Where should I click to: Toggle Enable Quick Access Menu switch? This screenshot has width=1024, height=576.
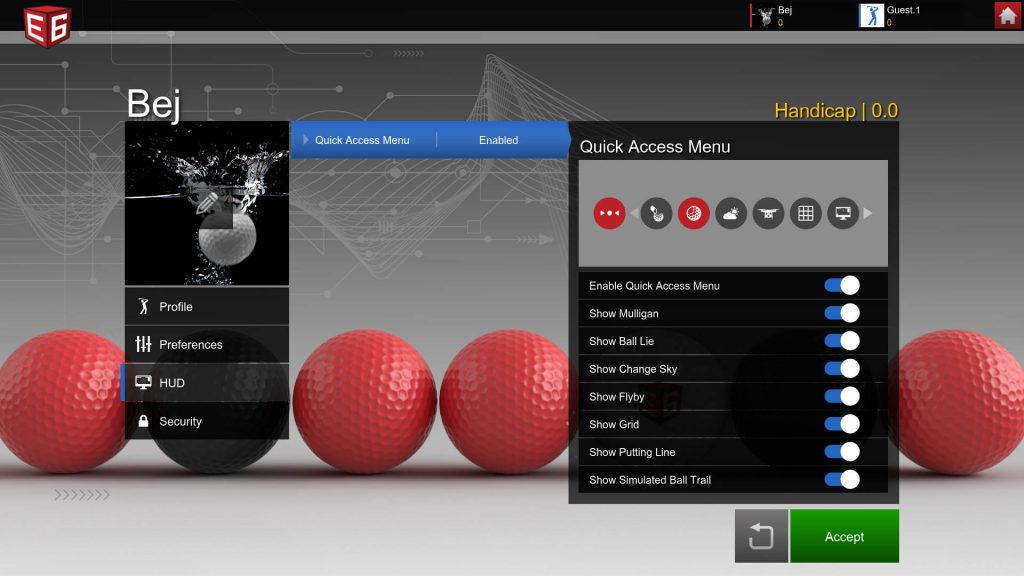coord(842,285)
